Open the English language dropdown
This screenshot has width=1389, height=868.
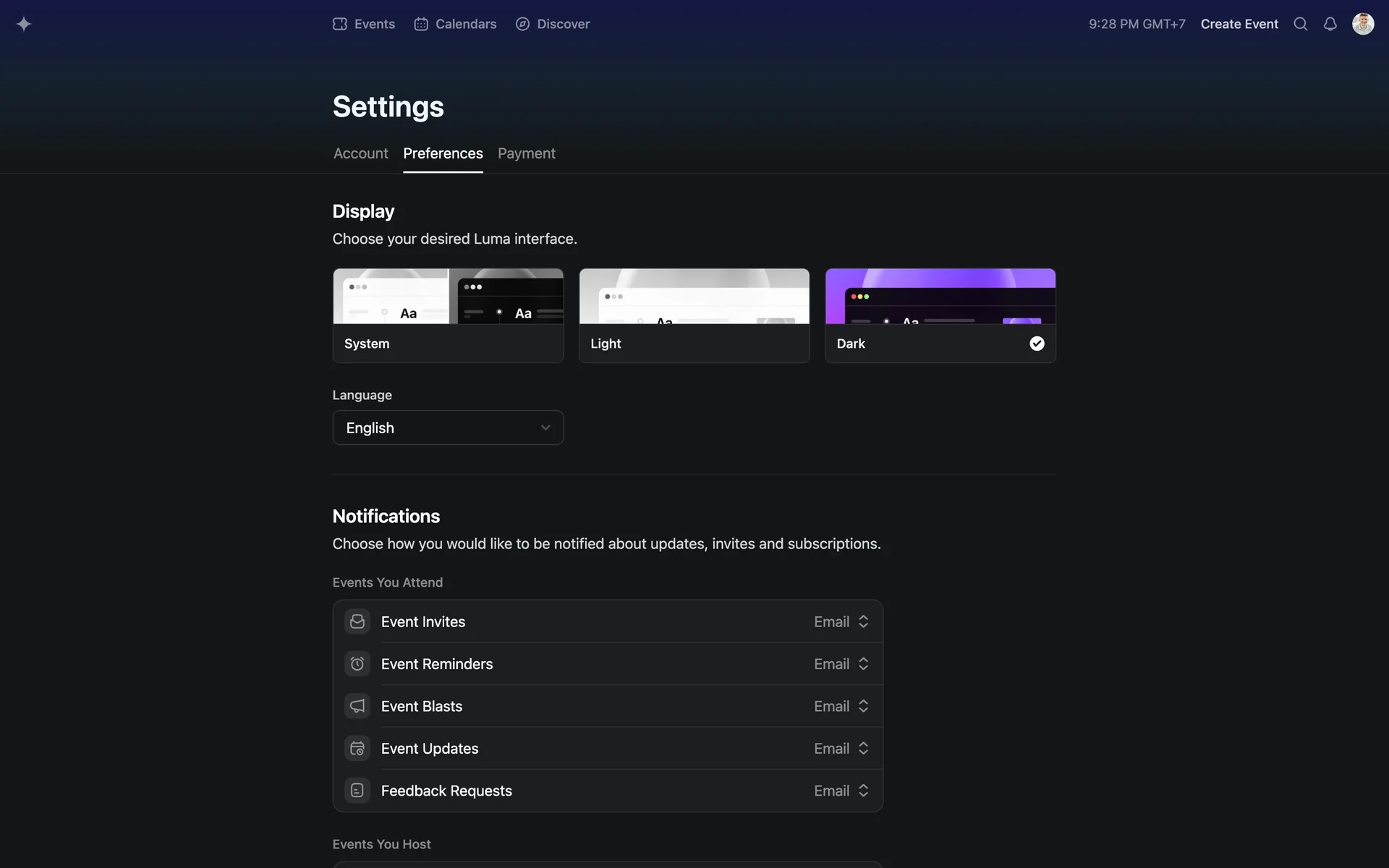point(448,427)
